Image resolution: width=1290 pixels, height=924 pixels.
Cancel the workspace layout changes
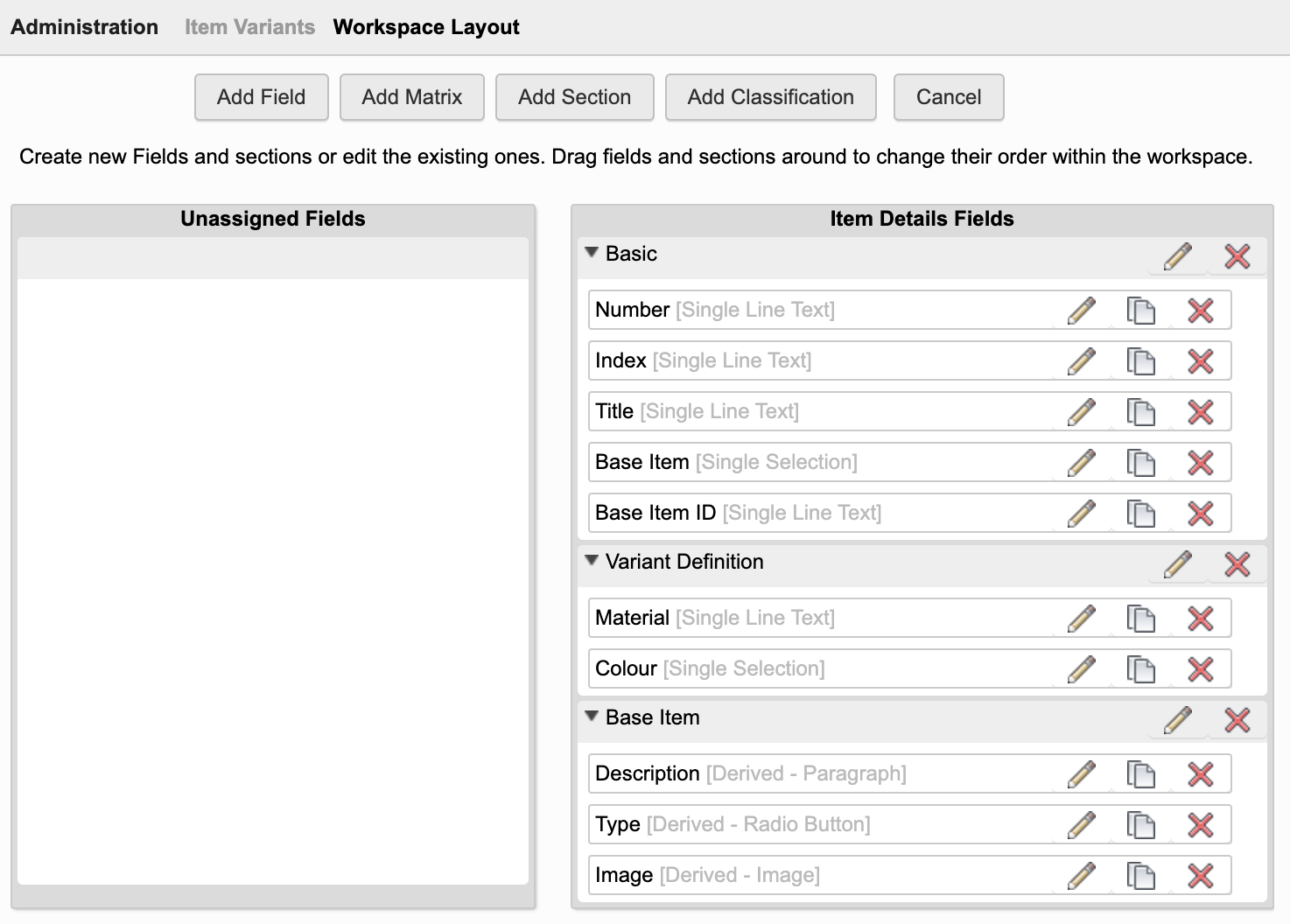point(948,97)
